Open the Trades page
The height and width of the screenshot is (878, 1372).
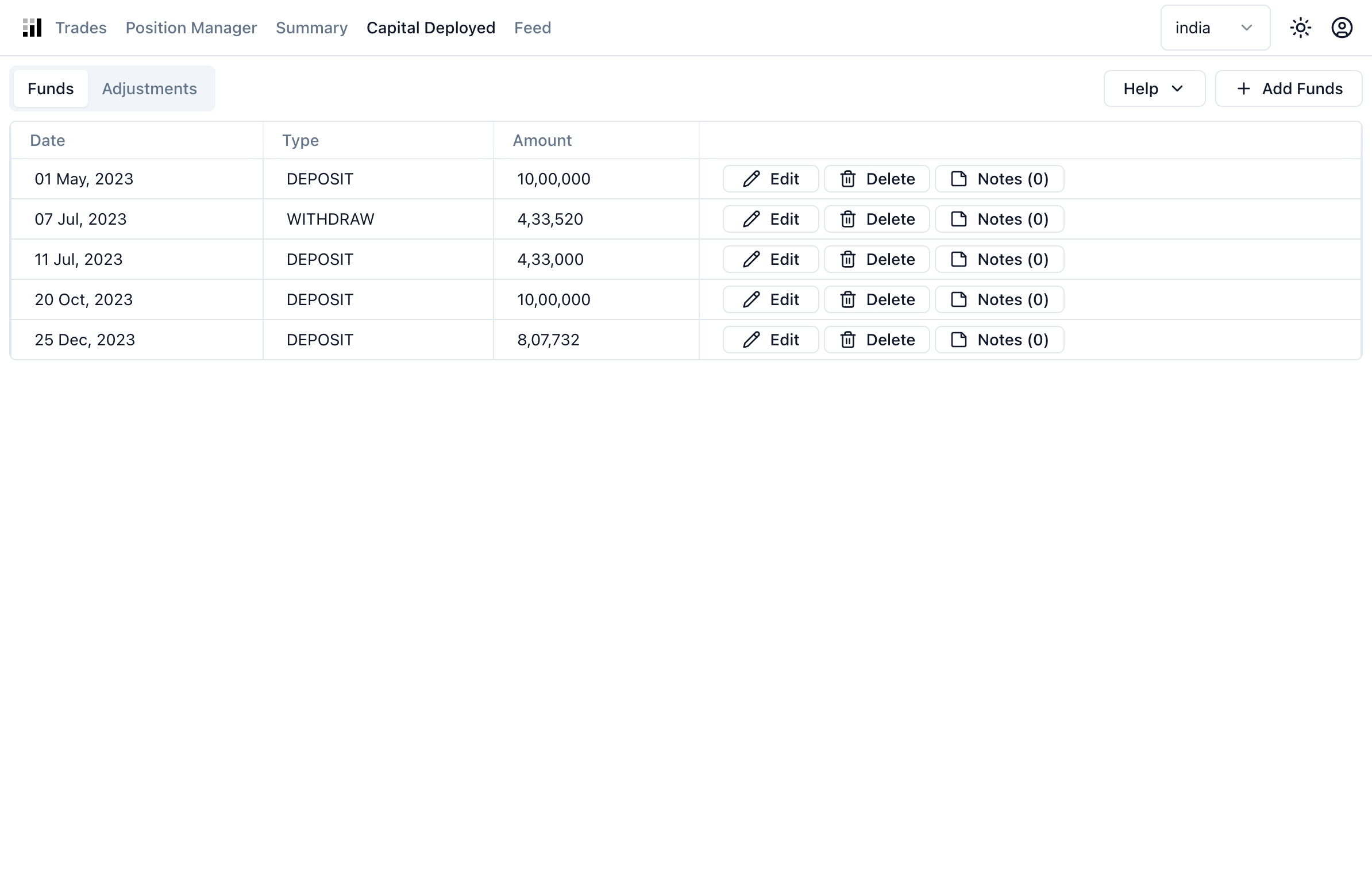81,28
